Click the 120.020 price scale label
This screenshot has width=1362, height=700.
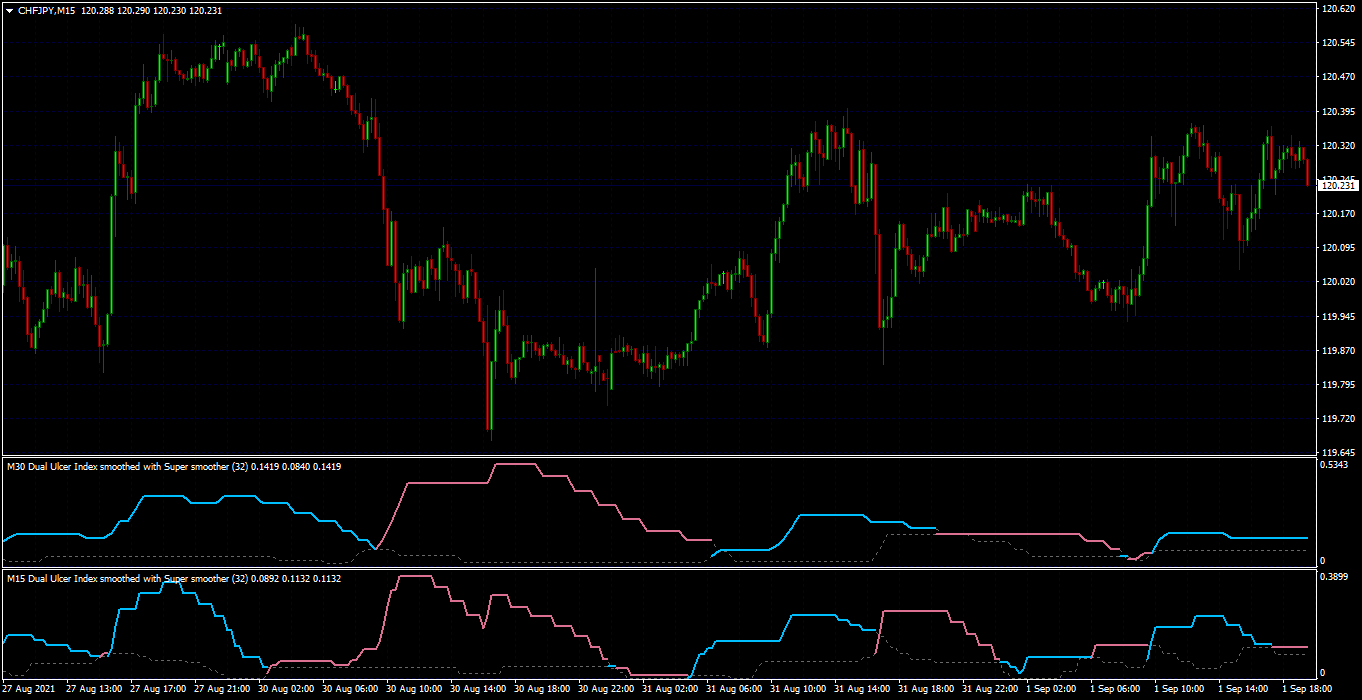(x=1337, y=282)
